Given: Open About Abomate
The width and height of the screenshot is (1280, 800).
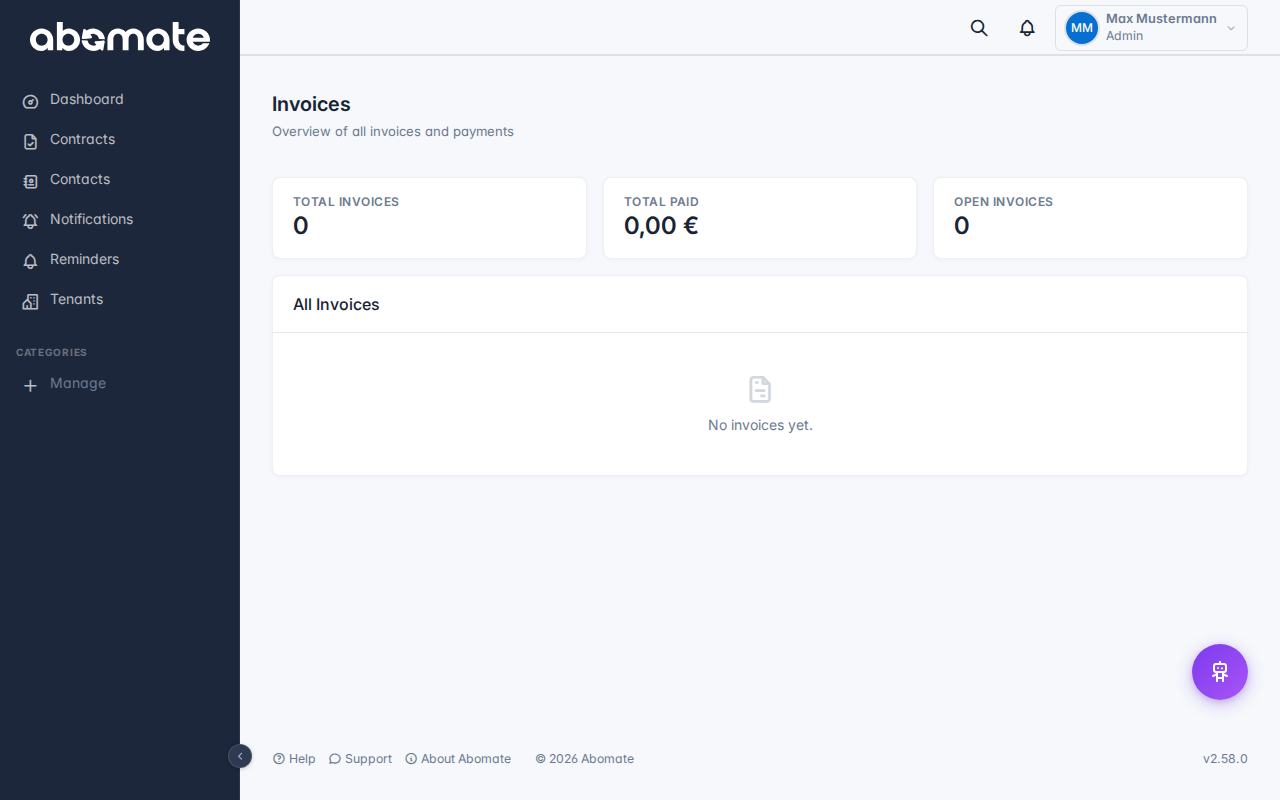Looking at the screenshot, I should tap(458, 758).
